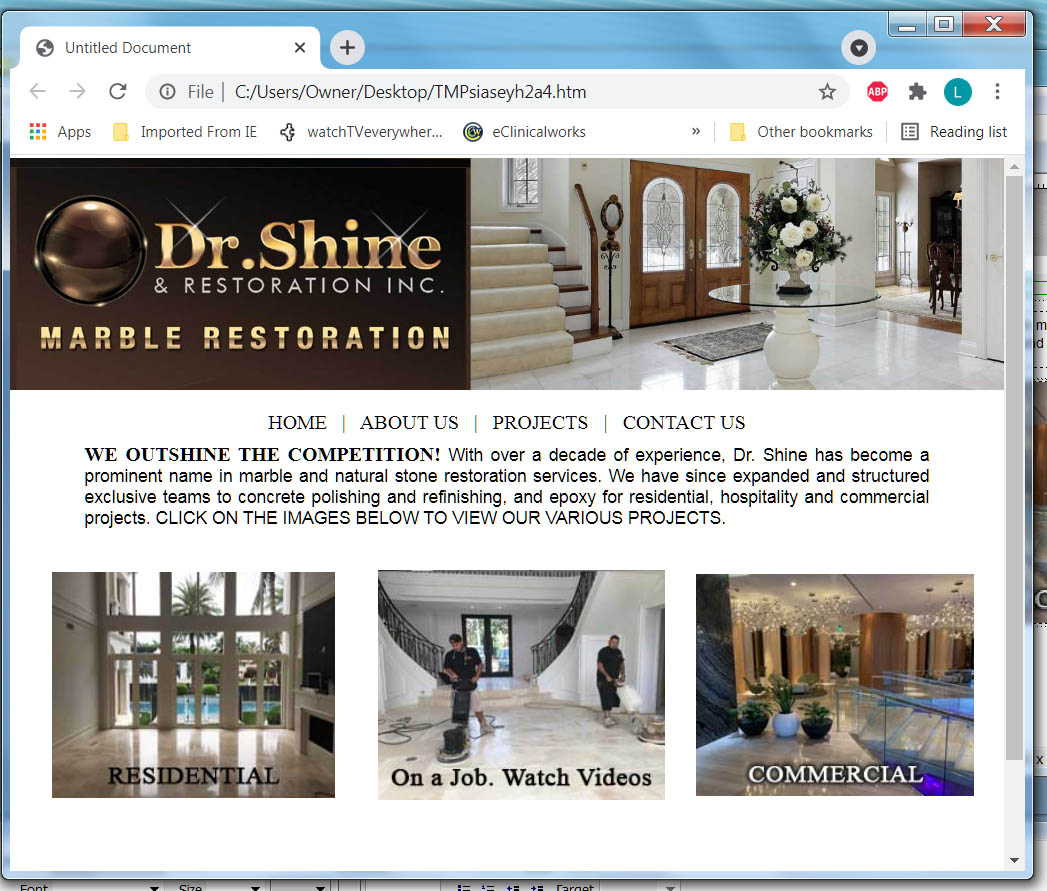Click the scrollbar down arrow
This screenshot has width=1047, height=891.
(x=1014, y=860)
